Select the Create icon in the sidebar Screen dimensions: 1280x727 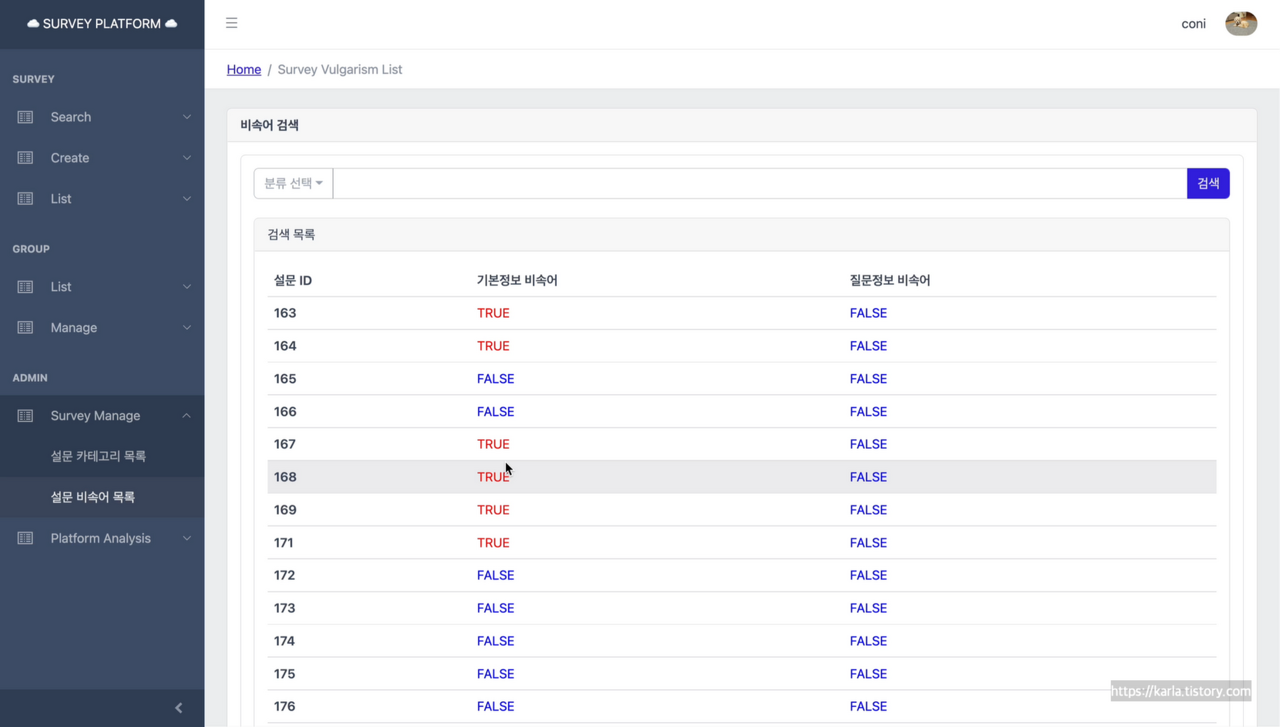coord(24,157)
